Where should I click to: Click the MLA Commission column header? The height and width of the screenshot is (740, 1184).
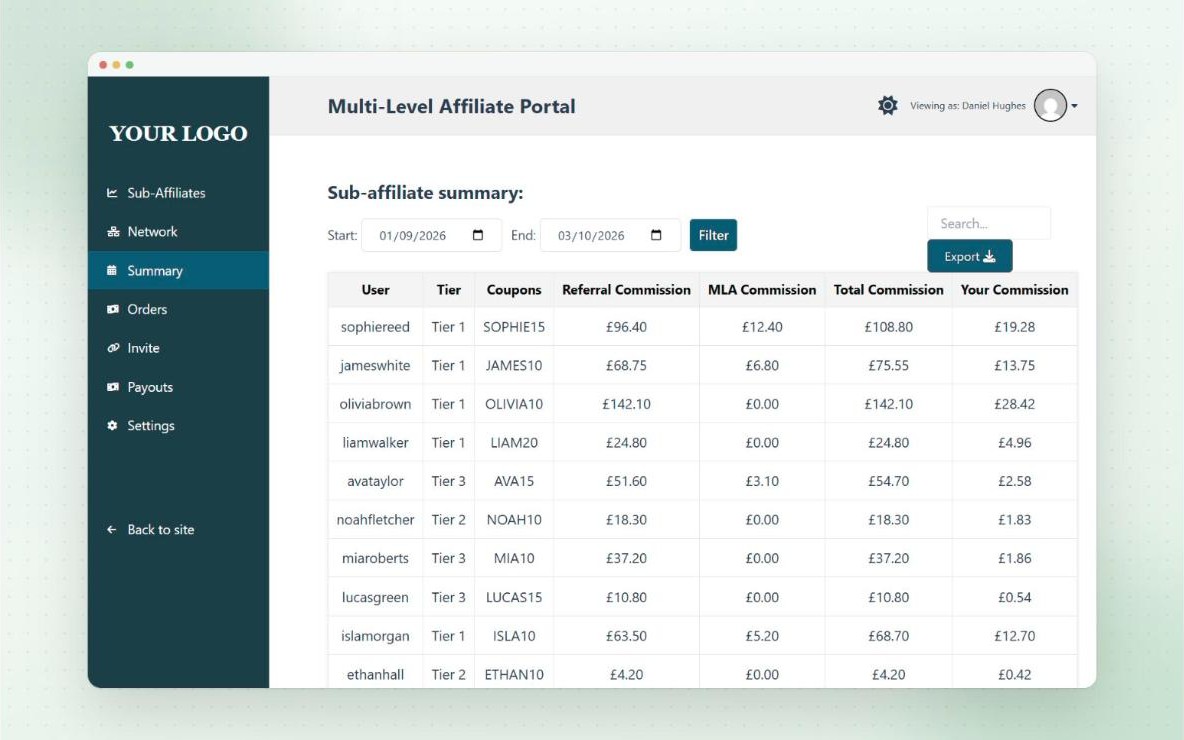(x=762, y=290)
